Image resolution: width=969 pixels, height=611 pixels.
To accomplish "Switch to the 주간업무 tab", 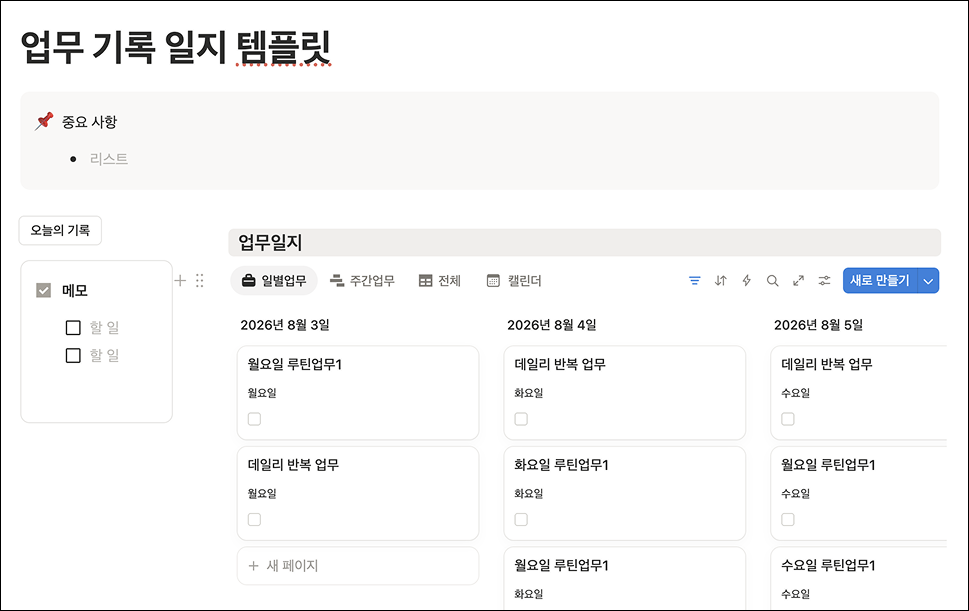I will click(x=362, y=280).
